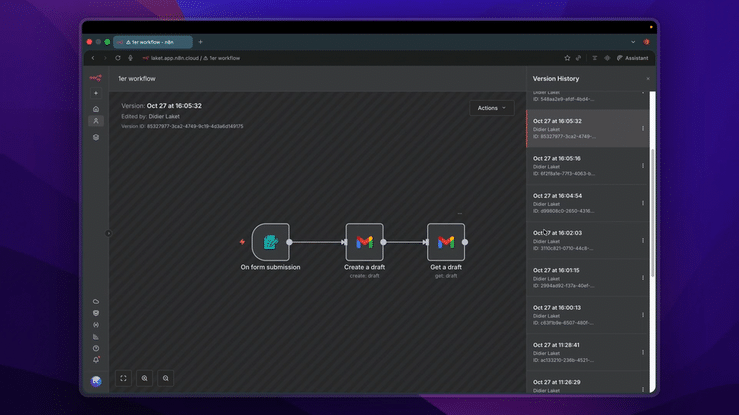
Task: Select version Oct 27 at 16:04:54
Action: (587, 203)
